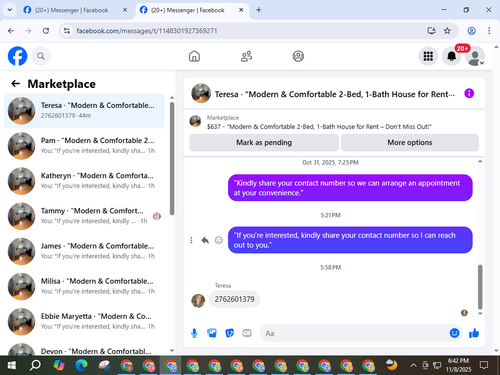500x375 pixels.
Task: Reply to the 'If you're interested' message
Action: point(205,240)
